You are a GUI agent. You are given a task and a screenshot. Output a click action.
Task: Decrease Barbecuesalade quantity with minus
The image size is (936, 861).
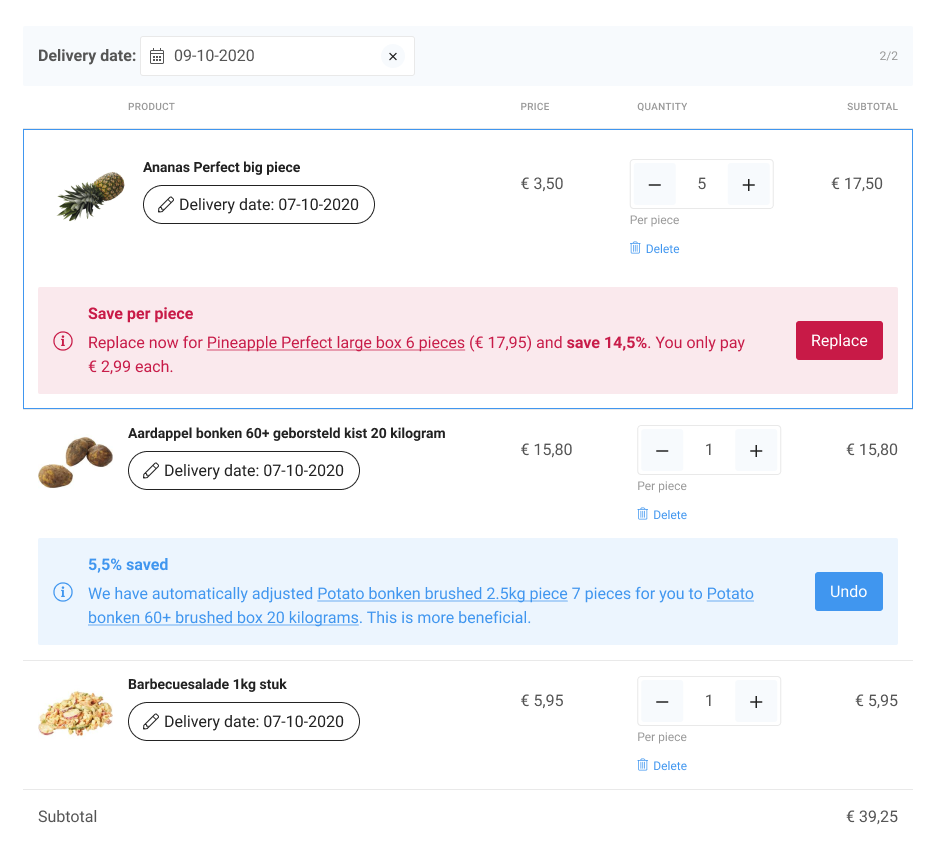click(x=662, y=701)
